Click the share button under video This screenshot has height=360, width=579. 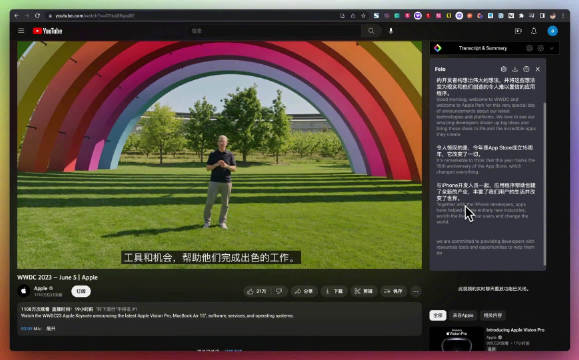(304, 291)
